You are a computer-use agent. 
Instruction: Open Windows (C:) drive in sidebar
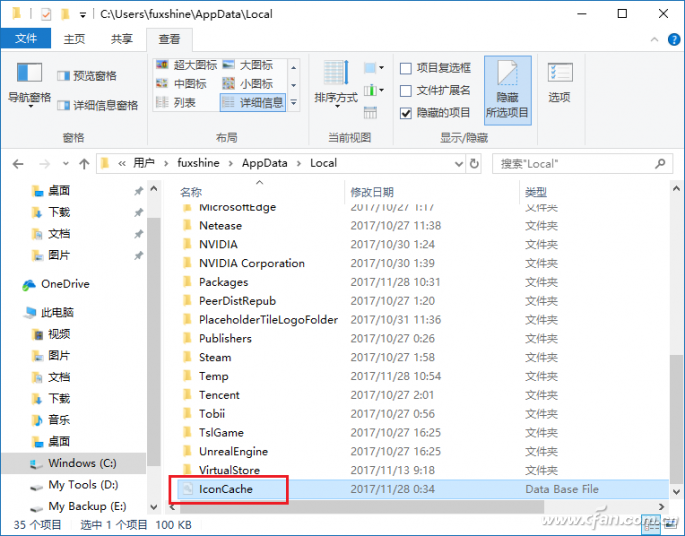[x=73, y=463]
